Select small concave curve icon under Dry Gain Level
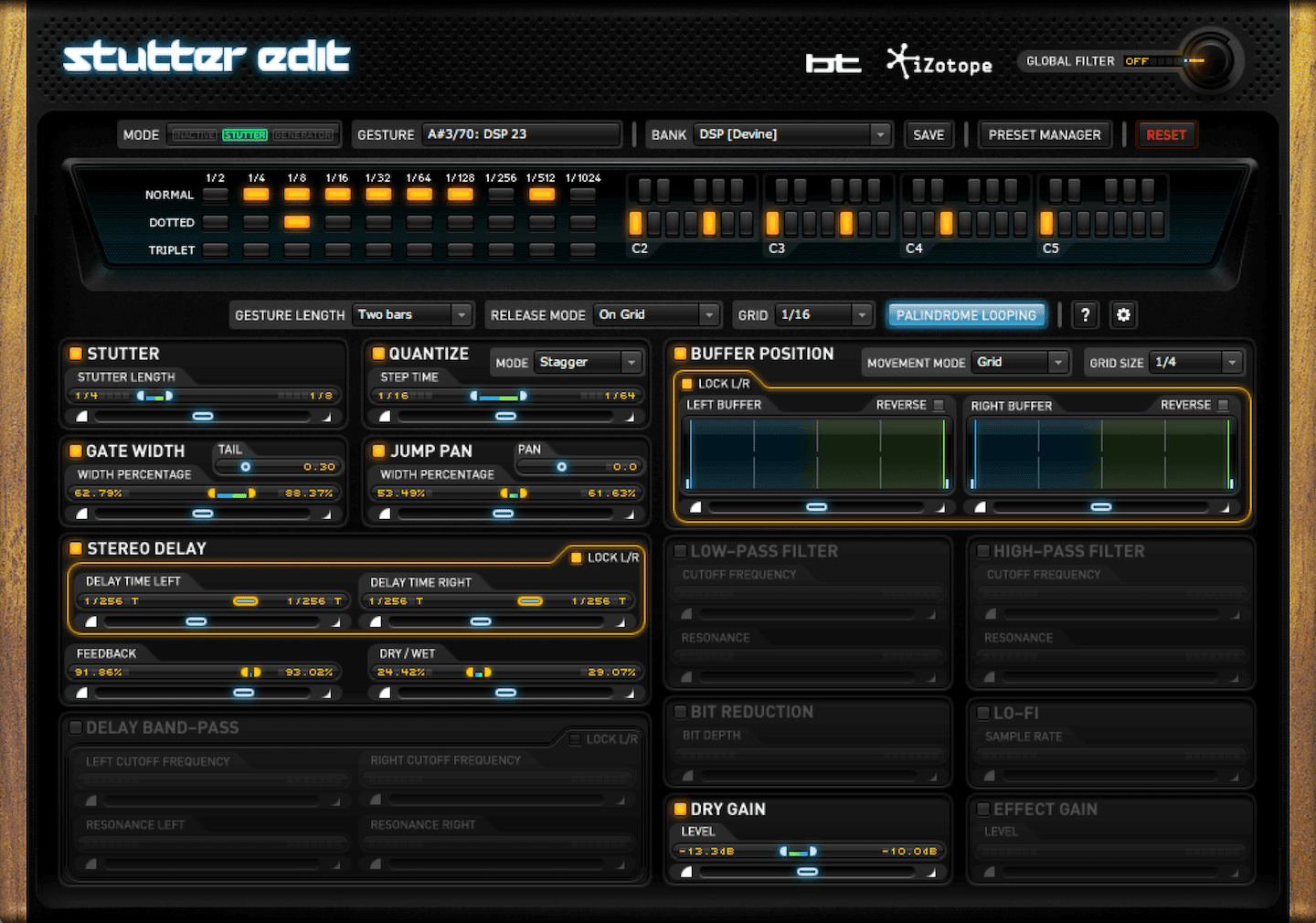This screenshot has width=1316, height=923. tap(932, 874)
